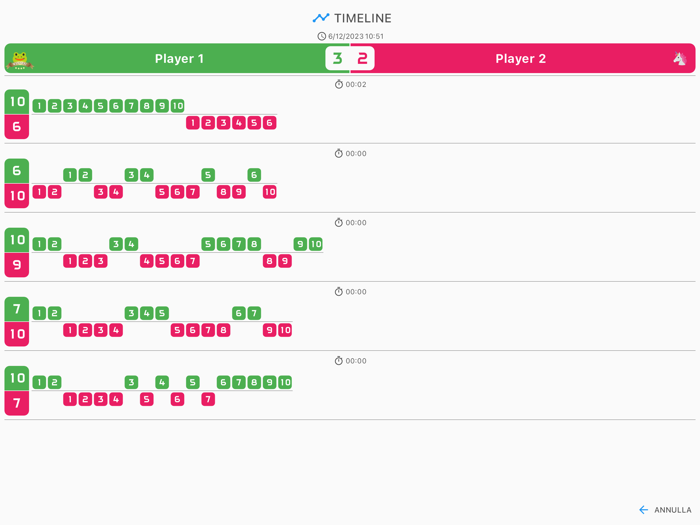Click the stopwatch icon above the second game
Screen dimensions: 700x525
pyautogui.click(x=339, y=154)
